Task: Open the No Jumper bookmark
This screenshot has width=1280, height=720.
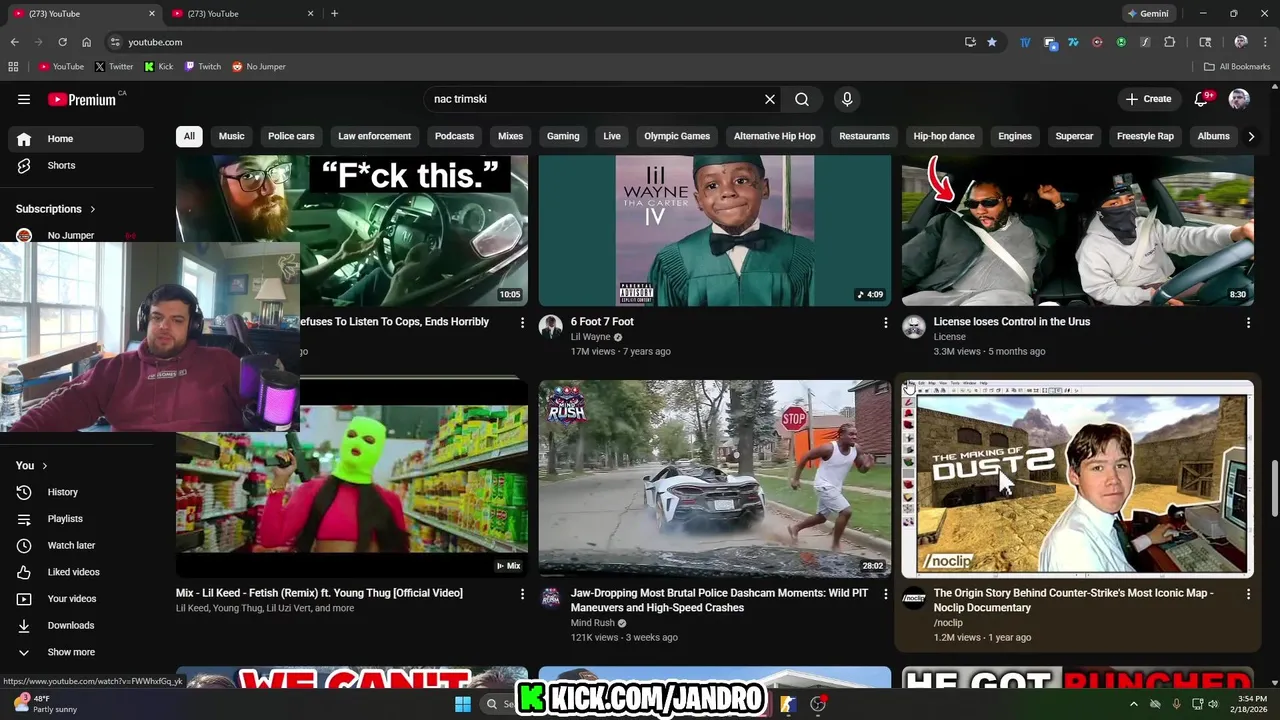Action: 259,67
